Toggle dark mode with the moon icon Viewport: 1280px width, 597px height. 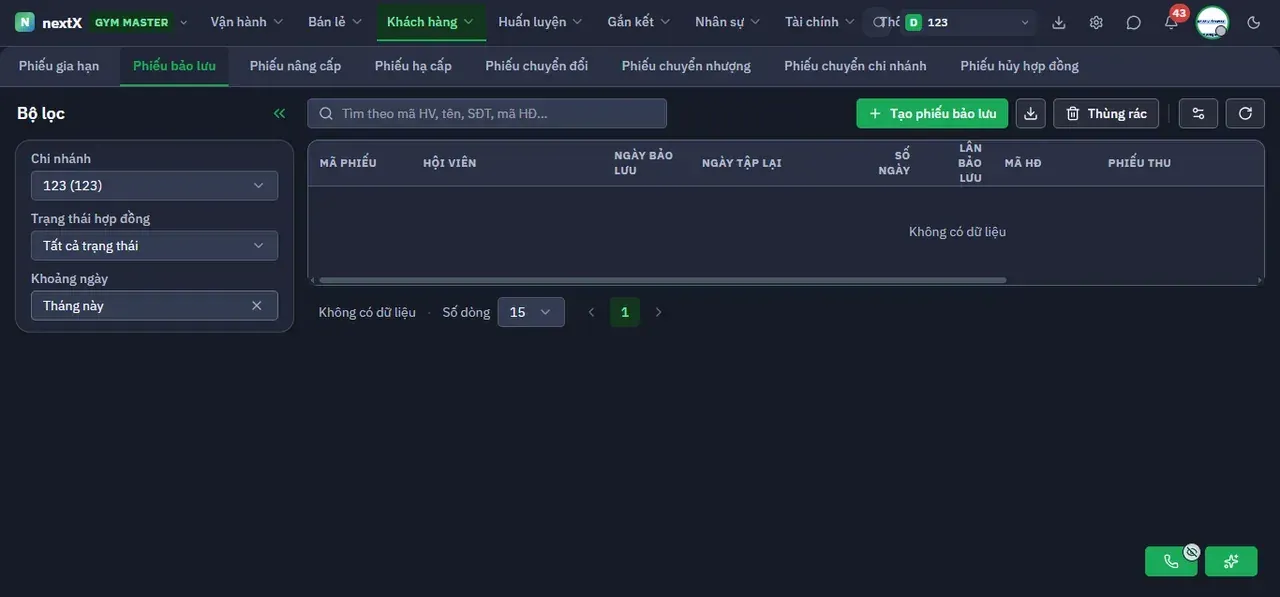click(1254, 22)
